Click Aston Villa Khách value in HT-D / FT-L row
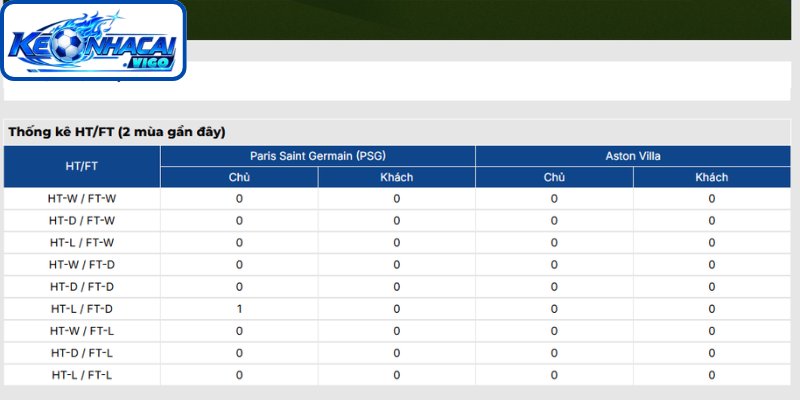 point(712,353)
